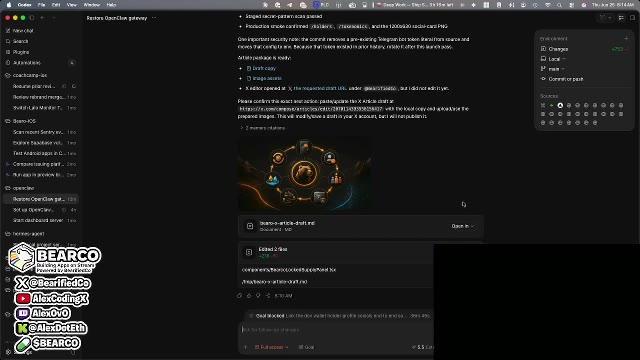Image resolution: width=640 pixels, height=360 pixels.
Task: Select the 'Restore OpenClaw gat...' chat
Action: [41, 199]
